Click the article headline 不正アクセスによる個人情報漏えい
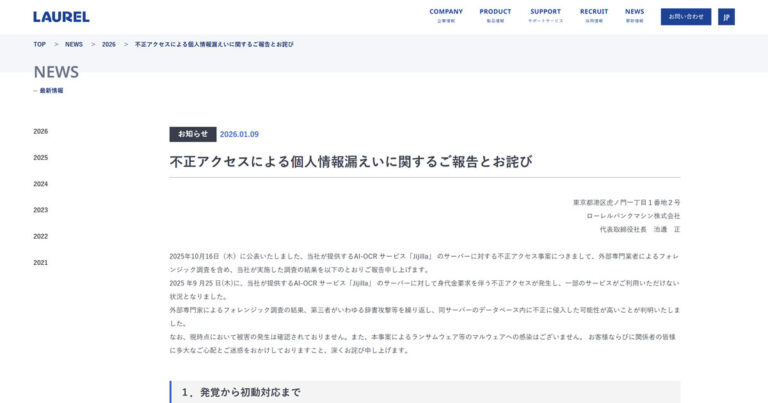 tap(351, 161)
